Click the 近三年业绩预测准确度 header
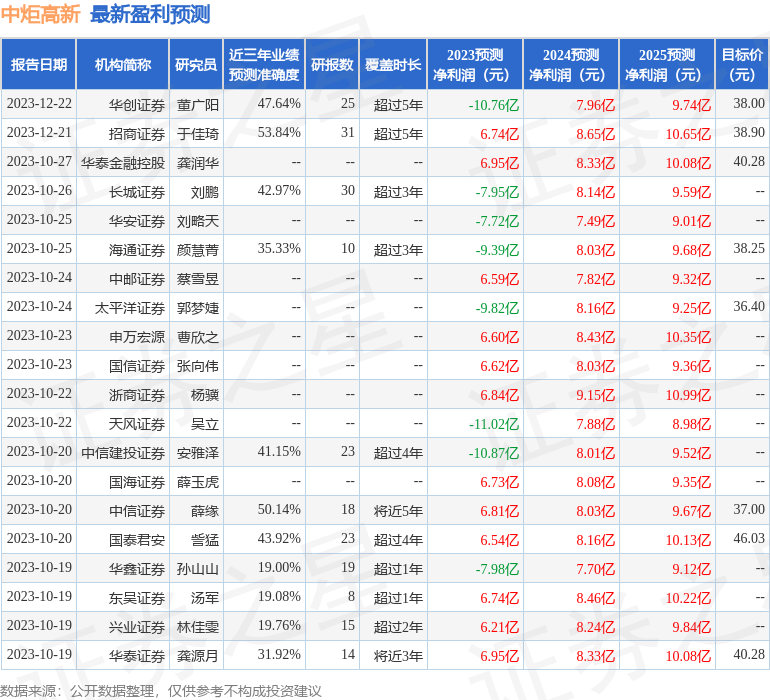 264,64
